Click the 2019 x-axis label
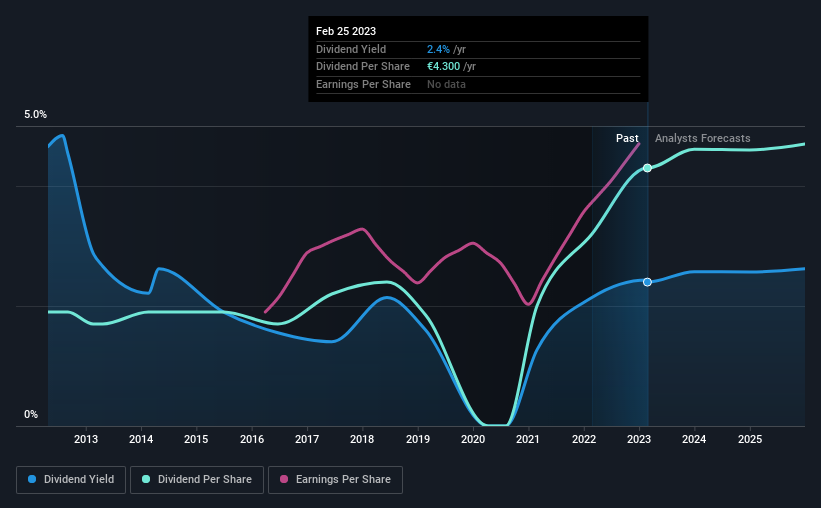The image size is (821, 508). [418, 439]
